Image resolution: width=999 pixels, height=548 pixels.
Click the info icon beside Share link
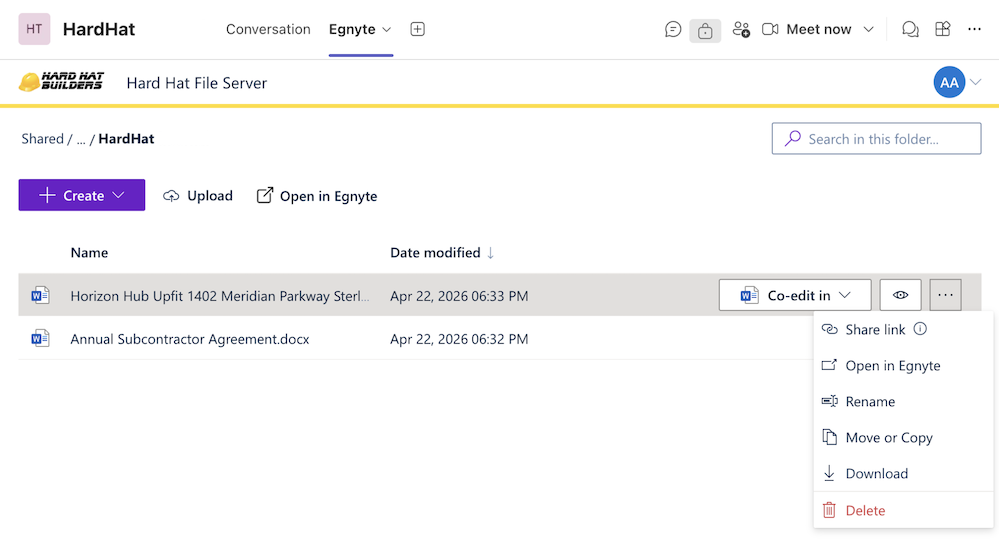coord(920,329)
